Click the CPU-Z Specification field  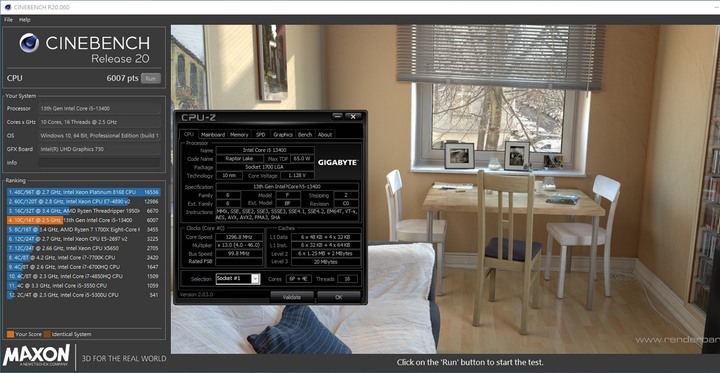pyautogui.click(x=287, y=187)
